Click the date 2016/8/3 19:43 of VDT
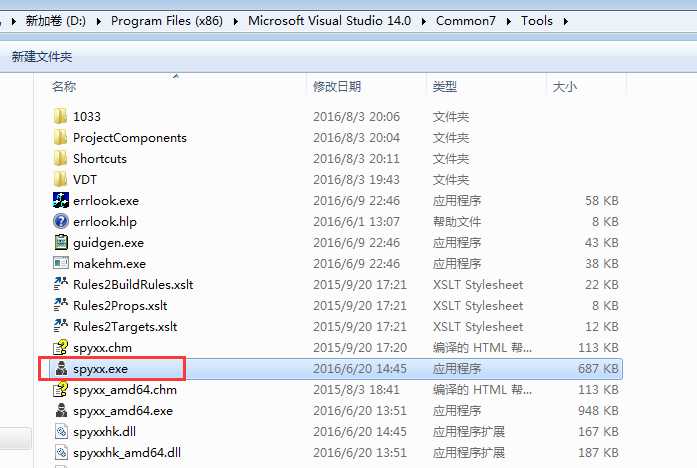The width and height of the screenshot is (697, 468). (357, 180)
